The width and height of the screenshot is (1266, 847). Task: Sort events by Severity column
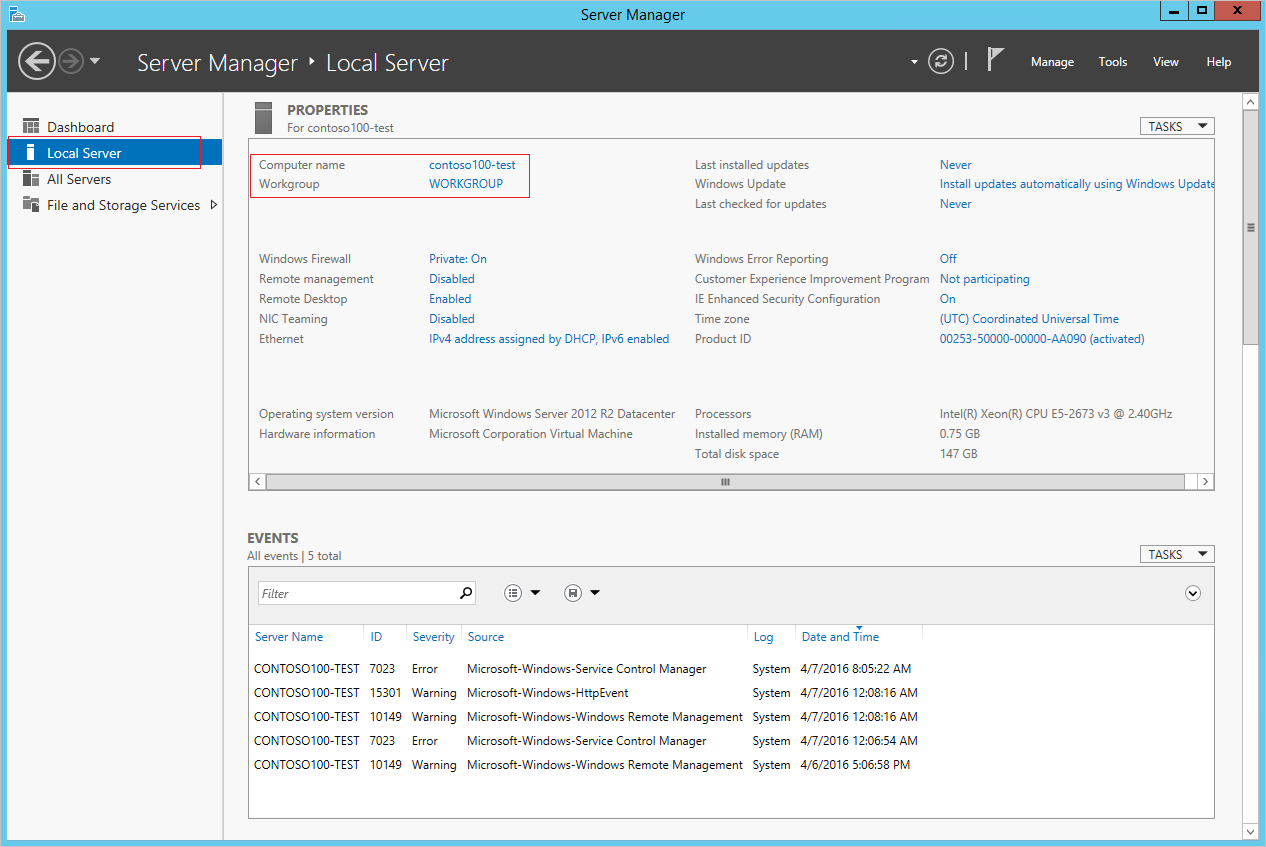pyautogui.click(x=433, y=637)
